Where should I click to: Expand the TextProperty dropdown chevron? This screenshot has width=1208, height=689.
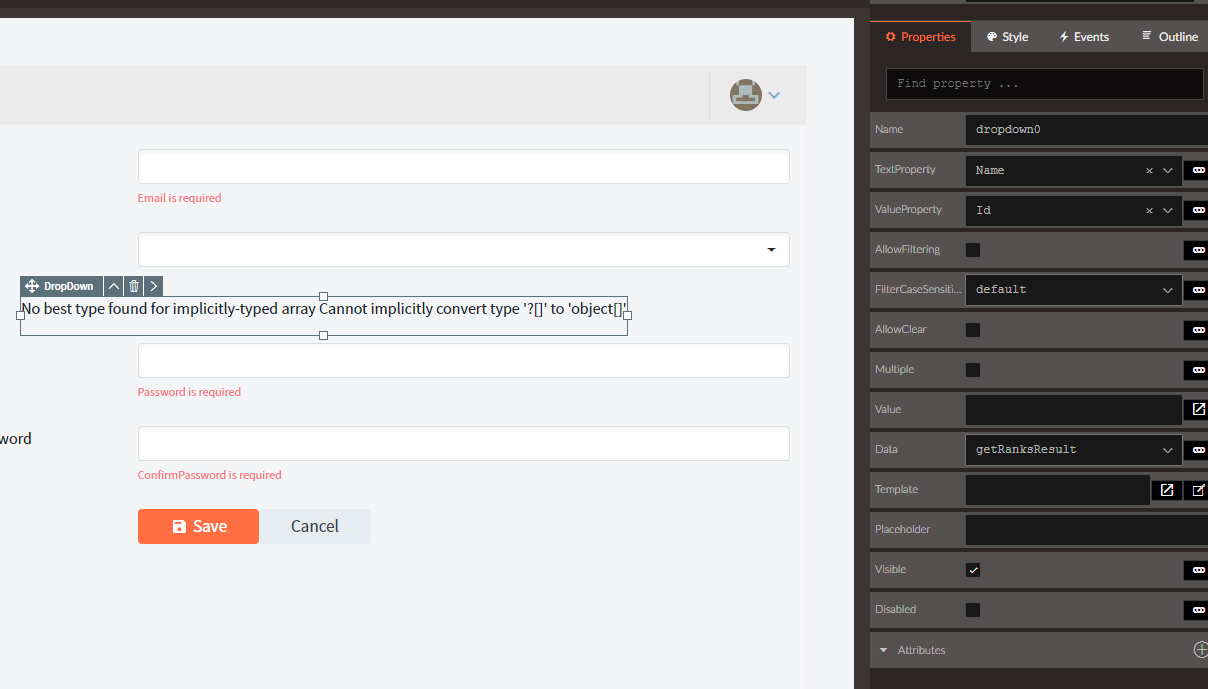[1167, 170]
